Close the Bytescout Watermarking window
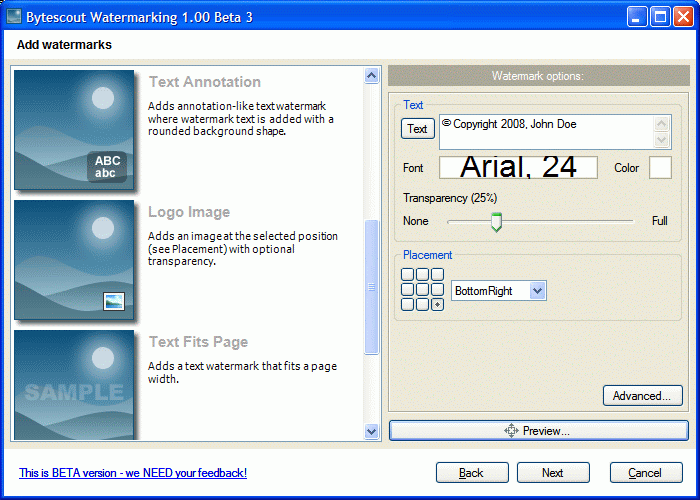700x500 pixels. (683, 17)
